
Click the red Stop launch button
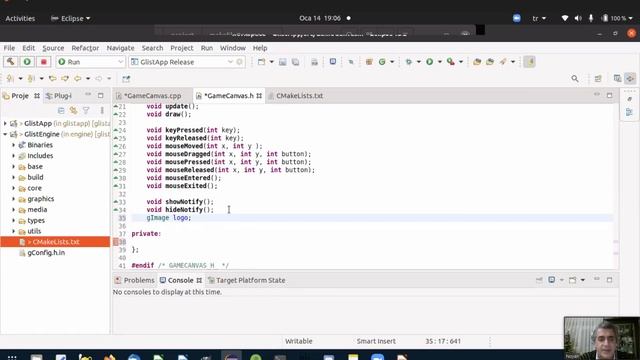point(43,62)
